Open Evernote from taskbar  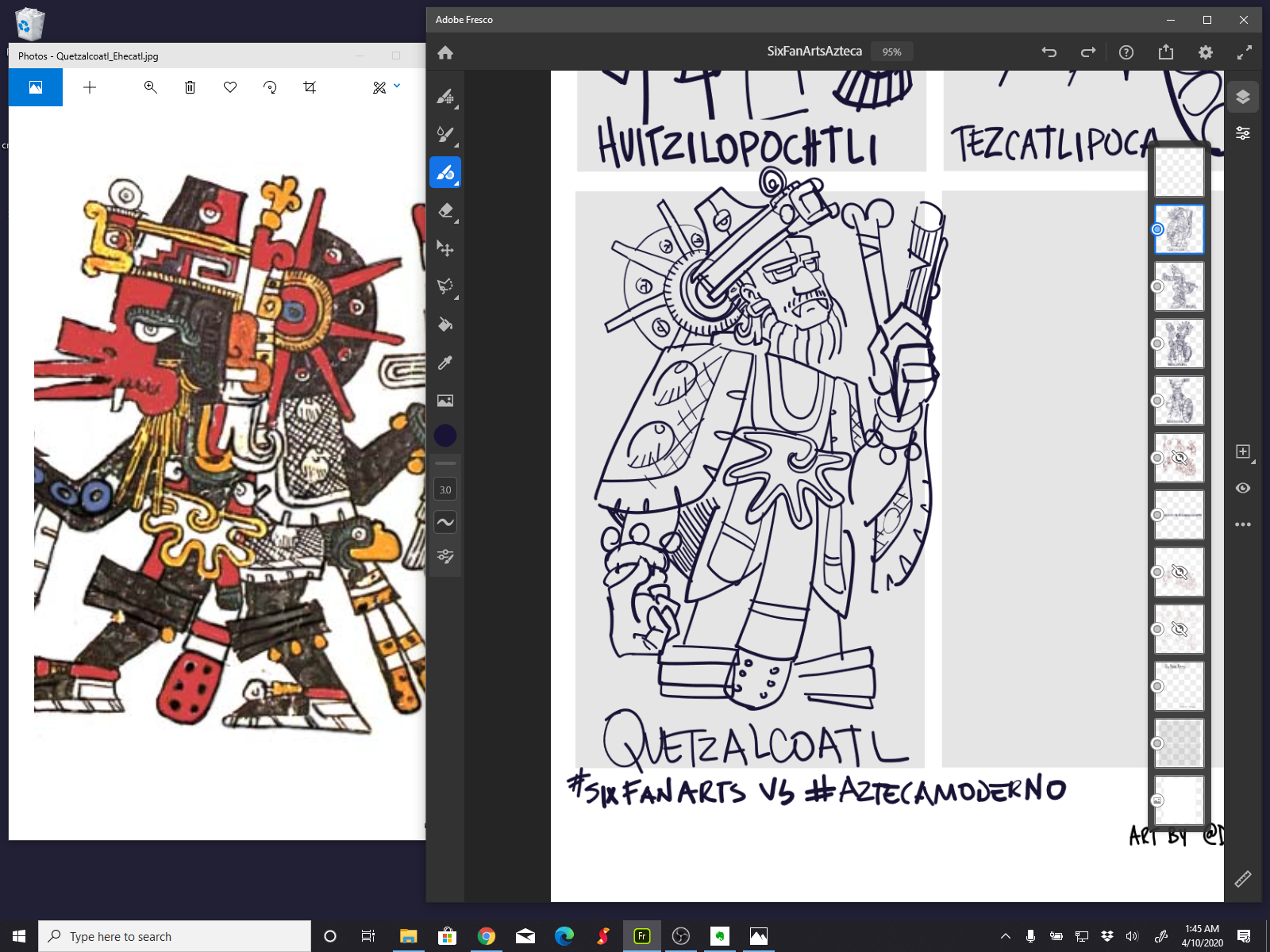pos(720,936)
